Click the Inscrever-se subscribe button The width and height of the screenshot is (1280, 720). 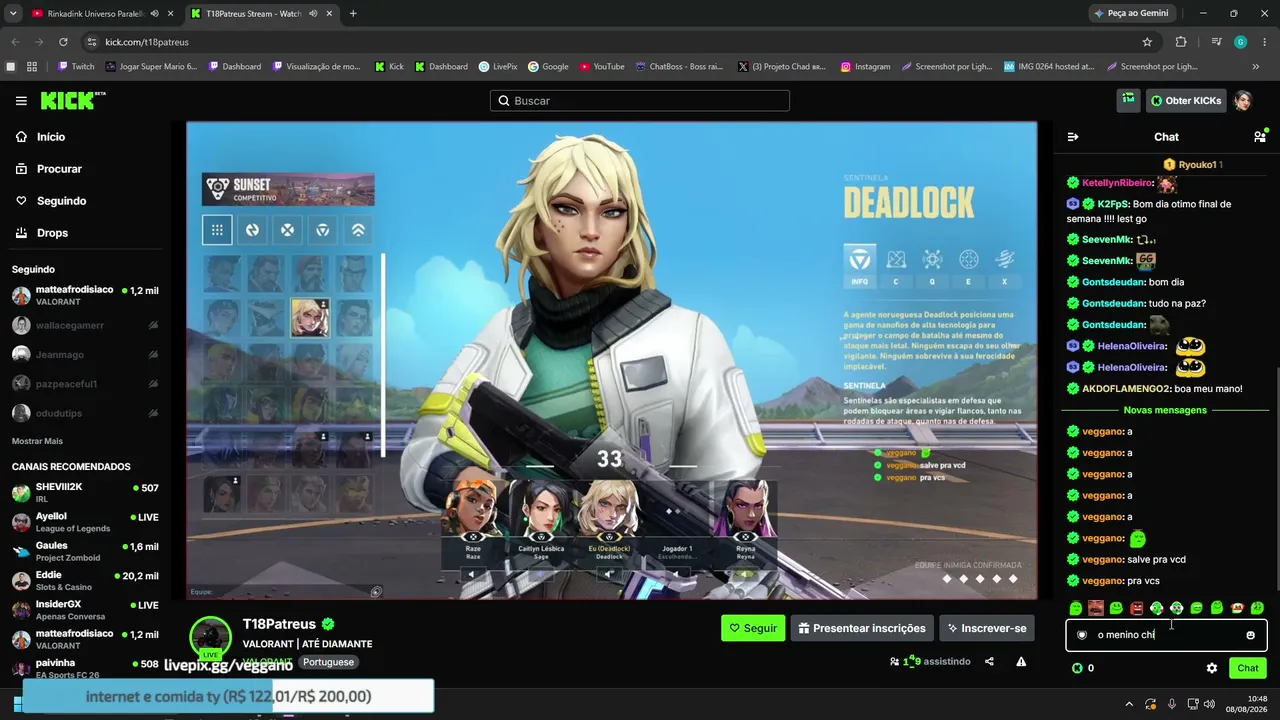[x=987, y=628]
